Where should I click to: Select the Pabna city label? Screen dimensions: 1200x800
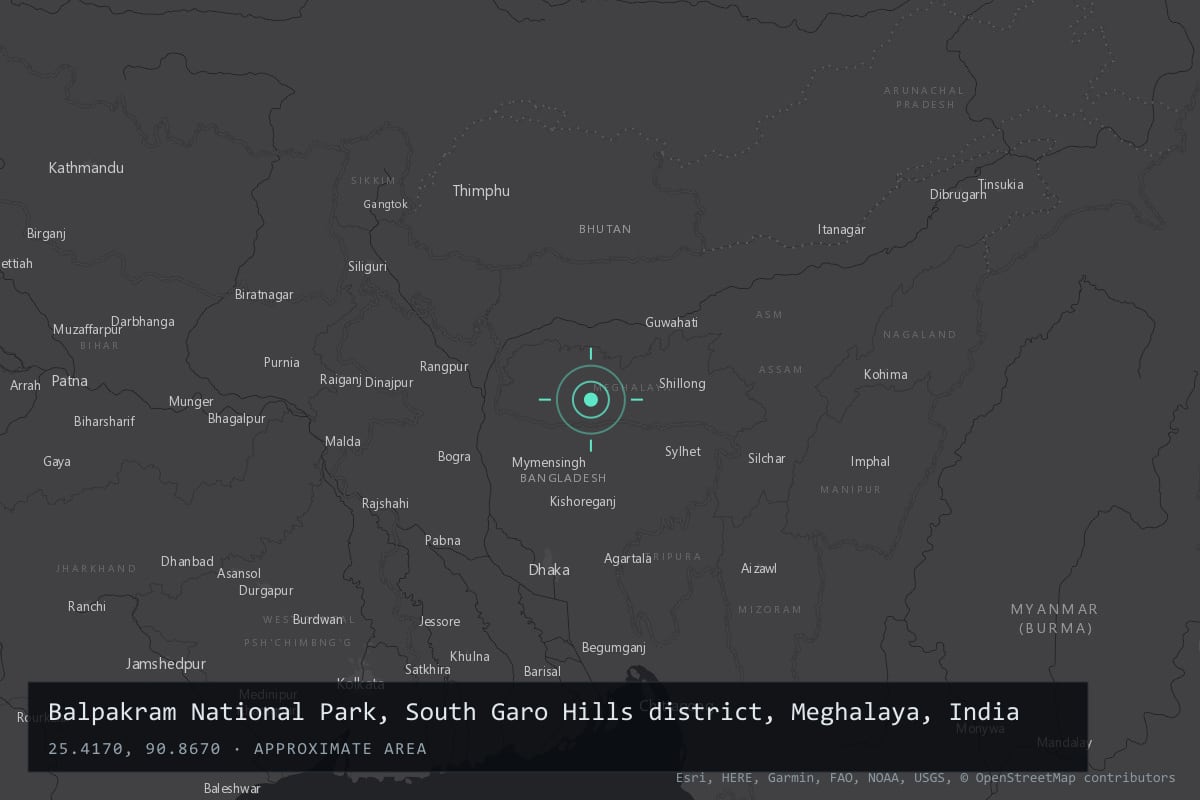(443, 541)
